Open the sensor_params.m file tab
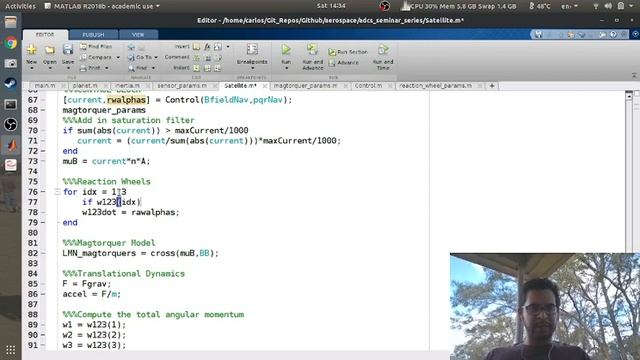Viewport: 640px width, 360px height. (x=182, y=86)
